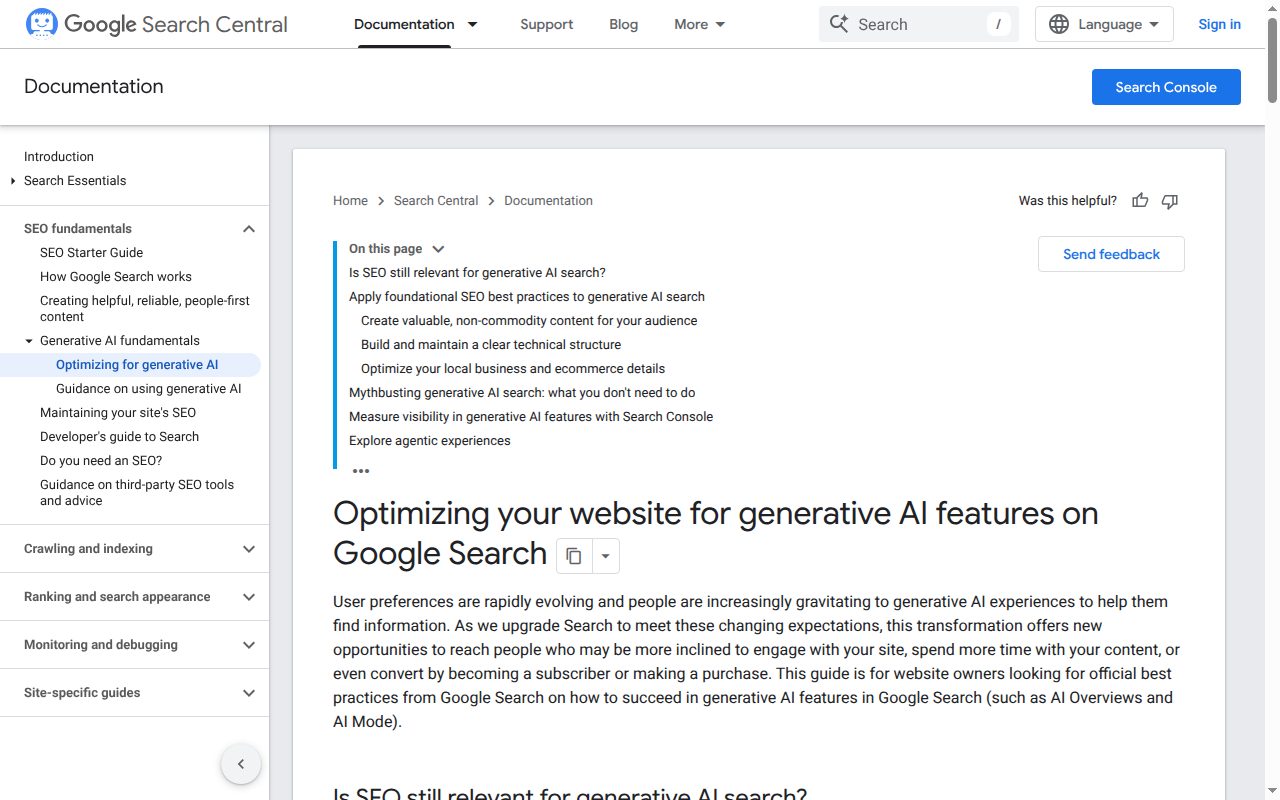Collapse the Generative AI fundamentals item
This screenshot has height=800, width=1280.
point(29,341)
